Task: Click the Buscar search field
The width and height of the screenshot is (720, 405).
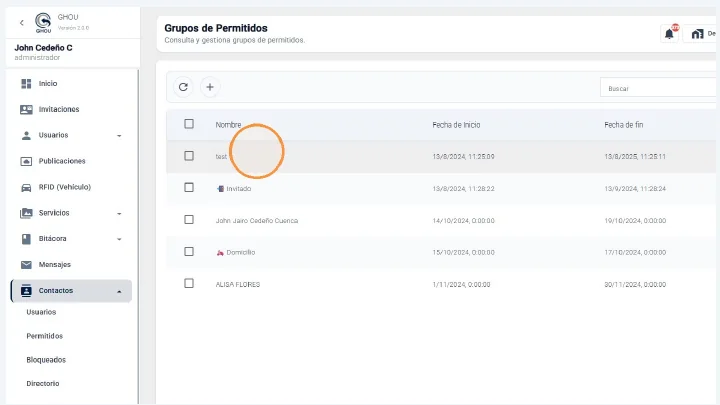Action: tap(658, 87)
